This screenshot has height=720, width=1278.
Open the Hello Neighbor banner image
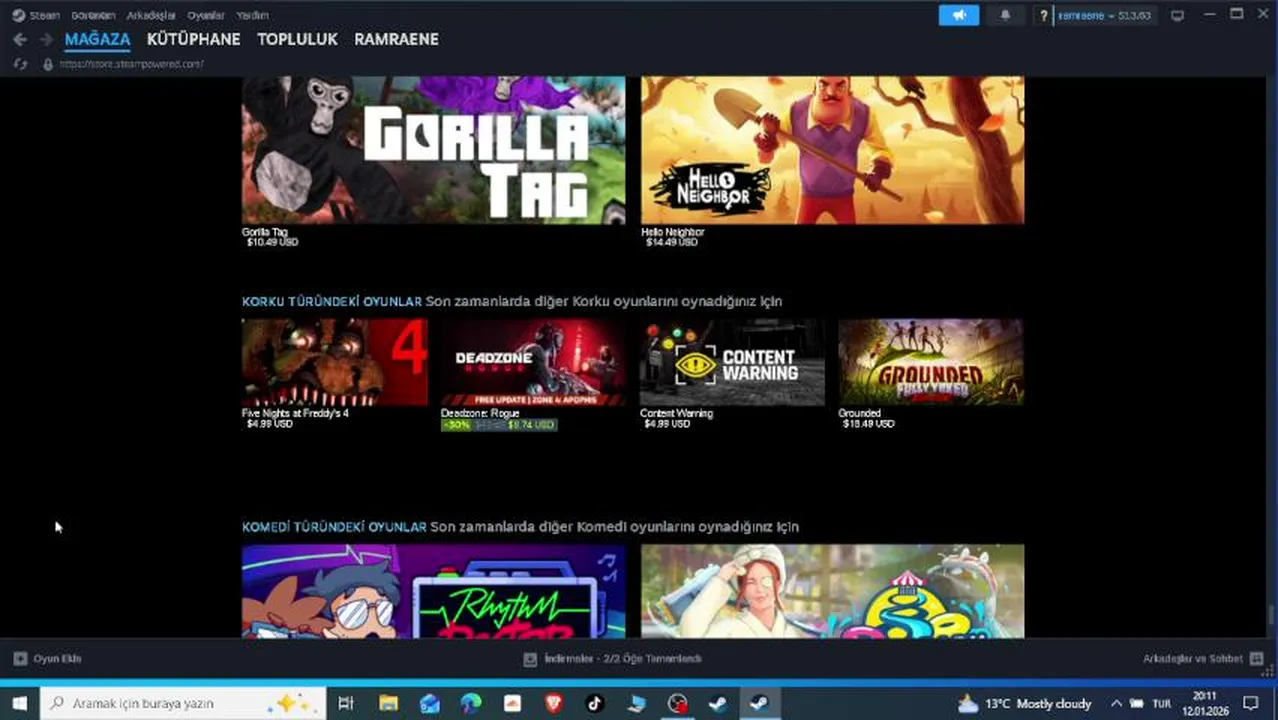point(832,150)
